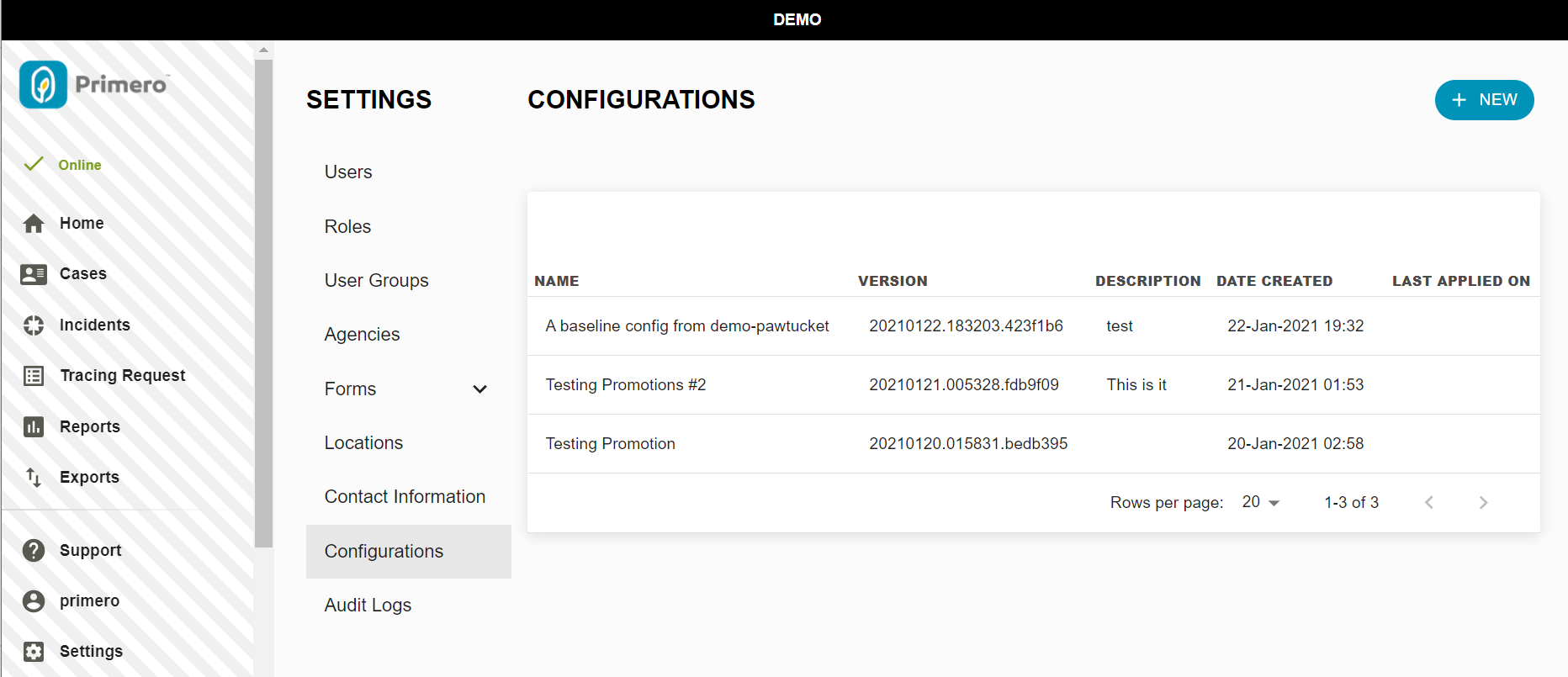Select Configurations in settings menu
Viewport: 1568px width, 677px height.
(409, 552)
